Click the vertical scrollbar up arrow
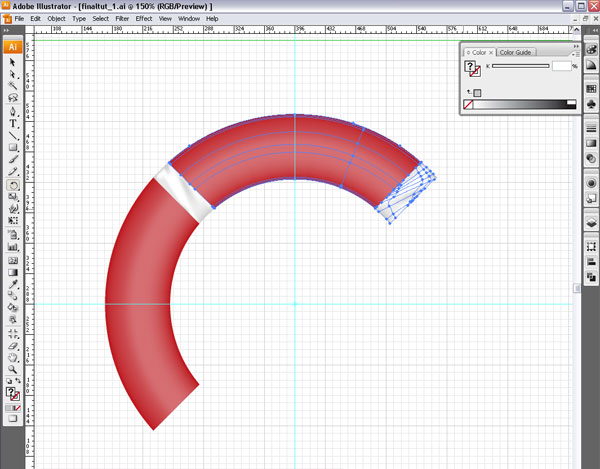 (577, 29)
